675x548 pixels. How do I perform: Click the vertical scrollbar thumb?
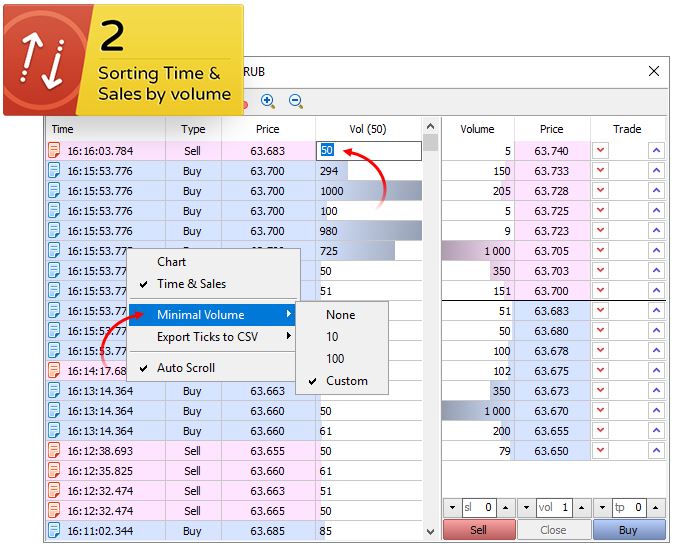click(430, 142)
